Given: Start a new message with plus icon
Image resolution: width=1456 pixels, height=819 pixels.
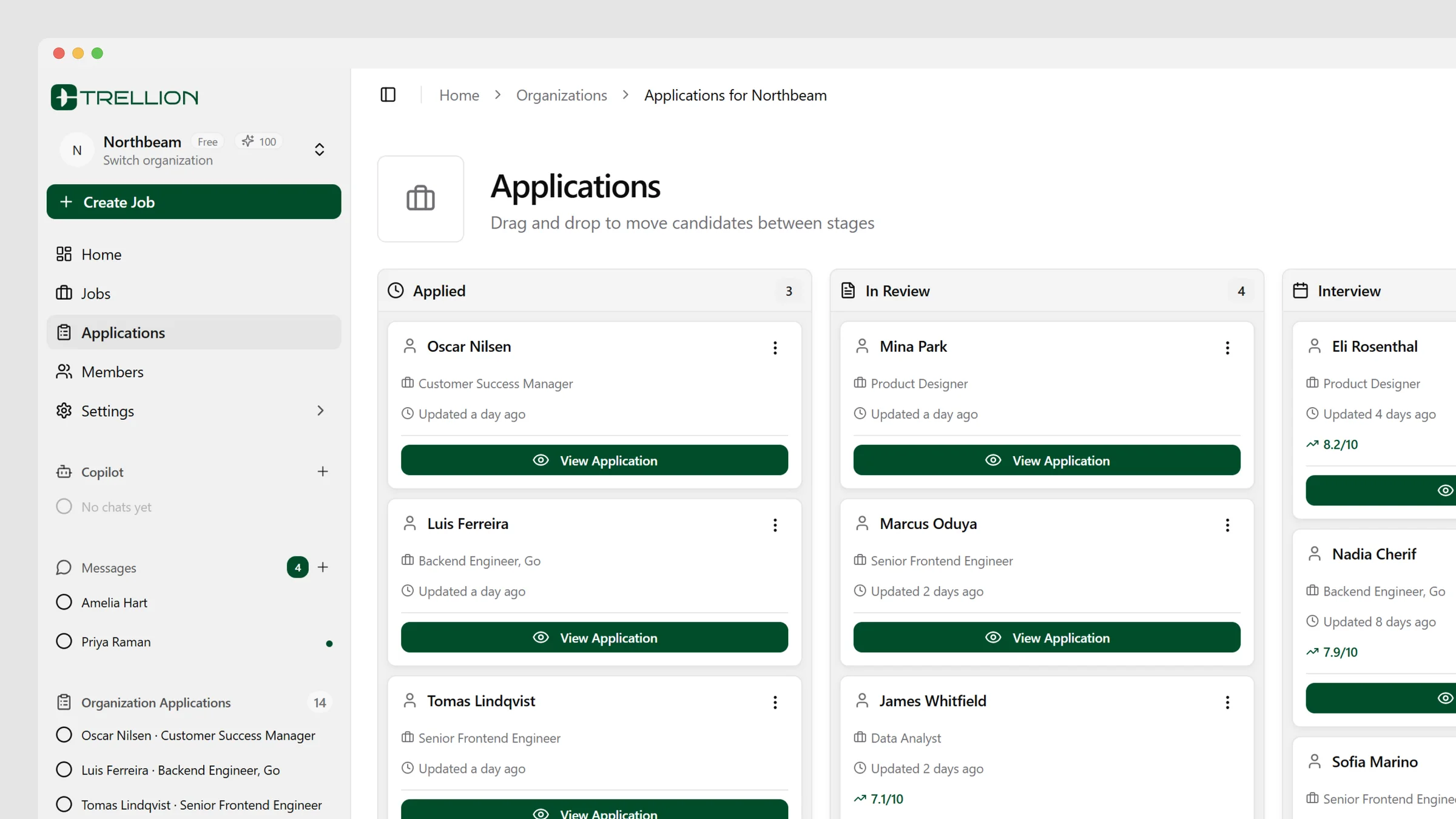Looking at the screenshot, I should (323, 567).
